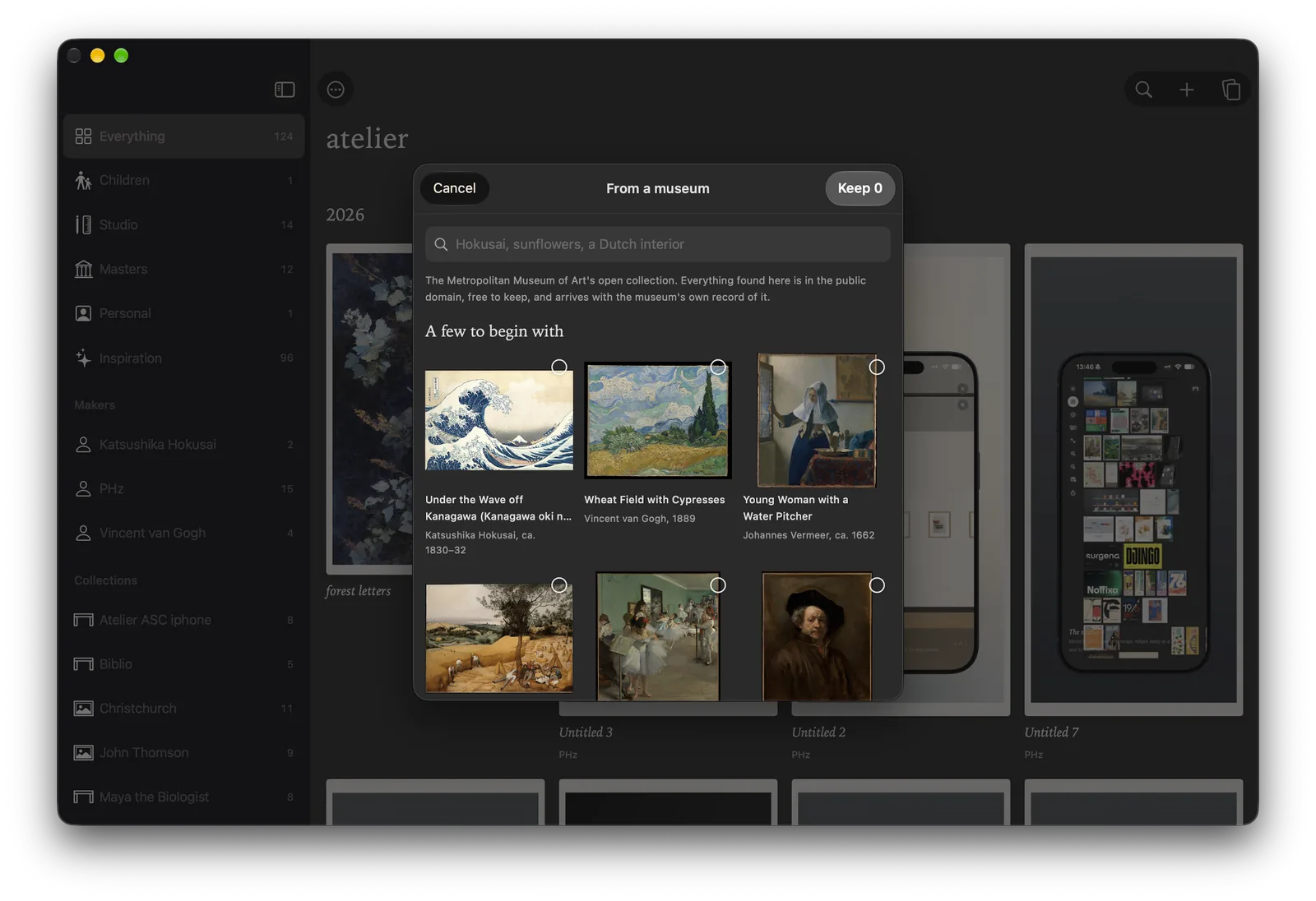Click the macOS yellow minimize button
Screen dimensions: 1316x901
[98, 56]
